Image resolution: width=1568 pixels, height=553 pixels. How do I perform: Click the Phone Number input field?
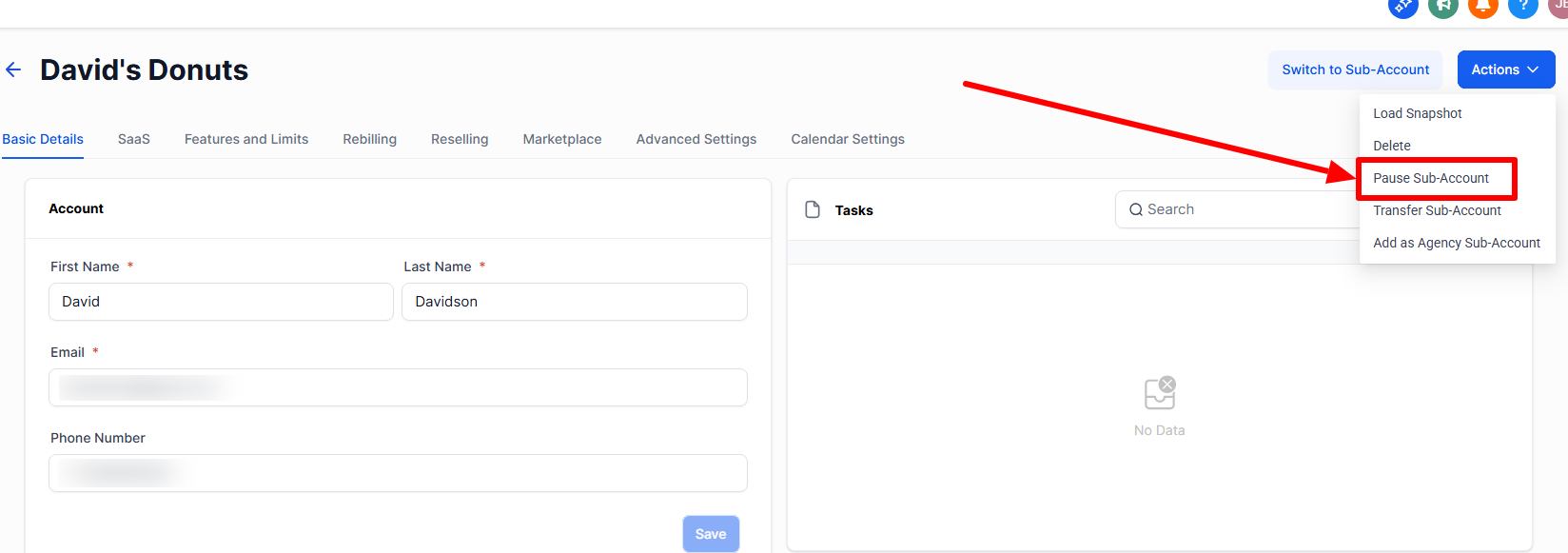(x=398, y=473)
